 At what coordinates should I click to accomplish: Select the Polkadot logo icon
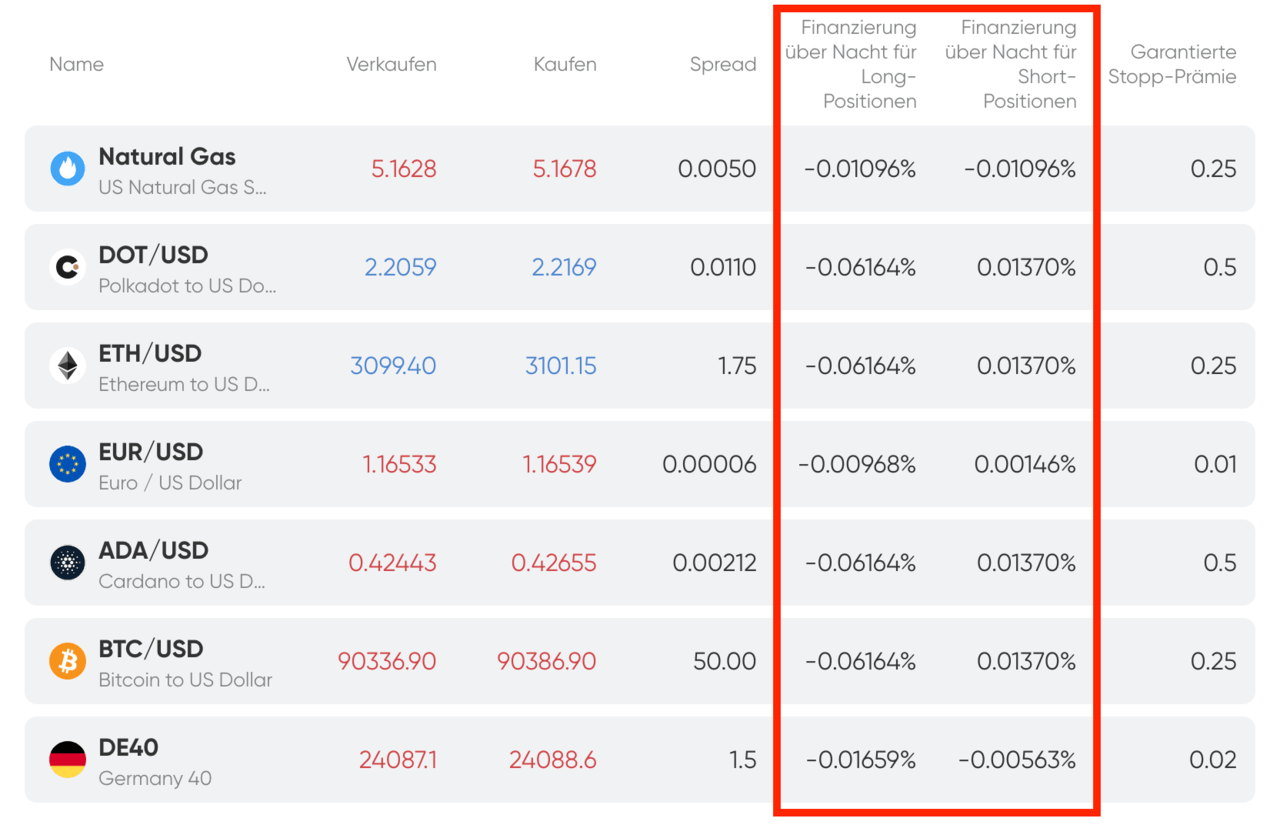point(66,267)
